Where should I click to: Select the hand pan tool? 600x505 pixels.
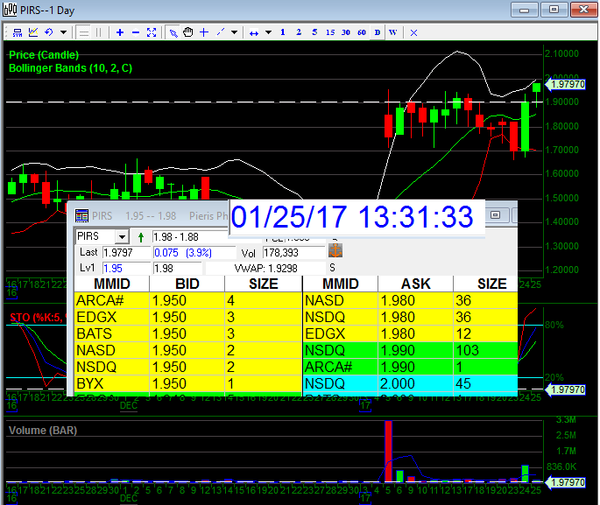coord(188,32)
